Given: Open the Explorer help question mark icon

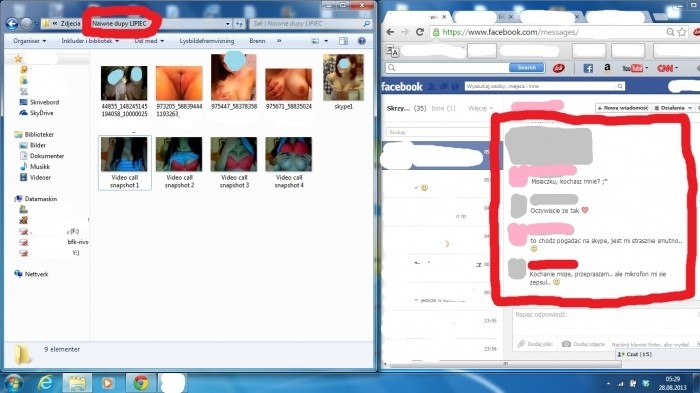Looking at the screenshot, I should (362, 41).
